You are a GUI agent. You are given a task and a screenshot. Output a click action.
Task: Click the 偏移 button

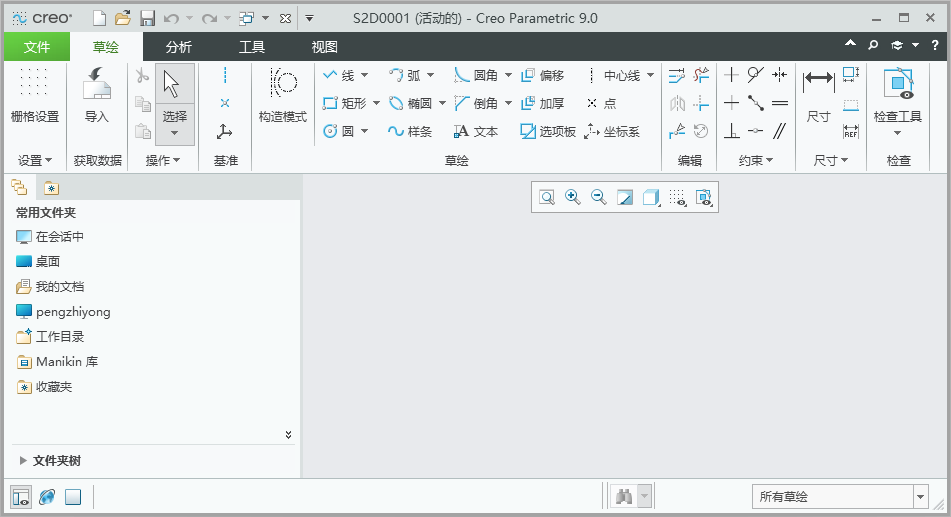pyautogui.click(x=543, y=75)
